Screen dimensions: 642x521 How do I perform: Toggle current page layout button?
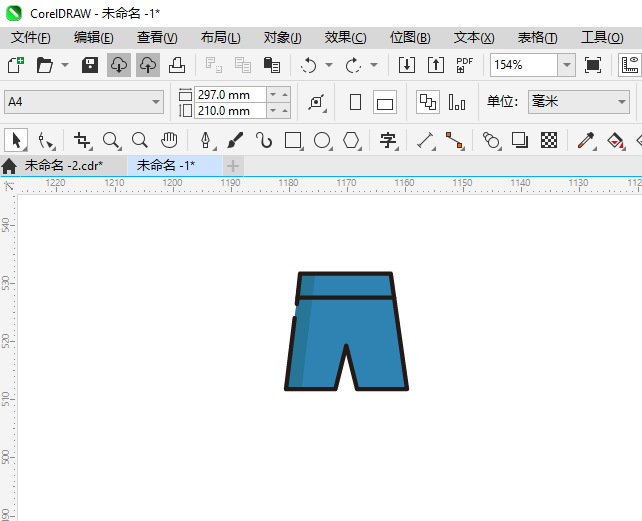pos(457,102)
